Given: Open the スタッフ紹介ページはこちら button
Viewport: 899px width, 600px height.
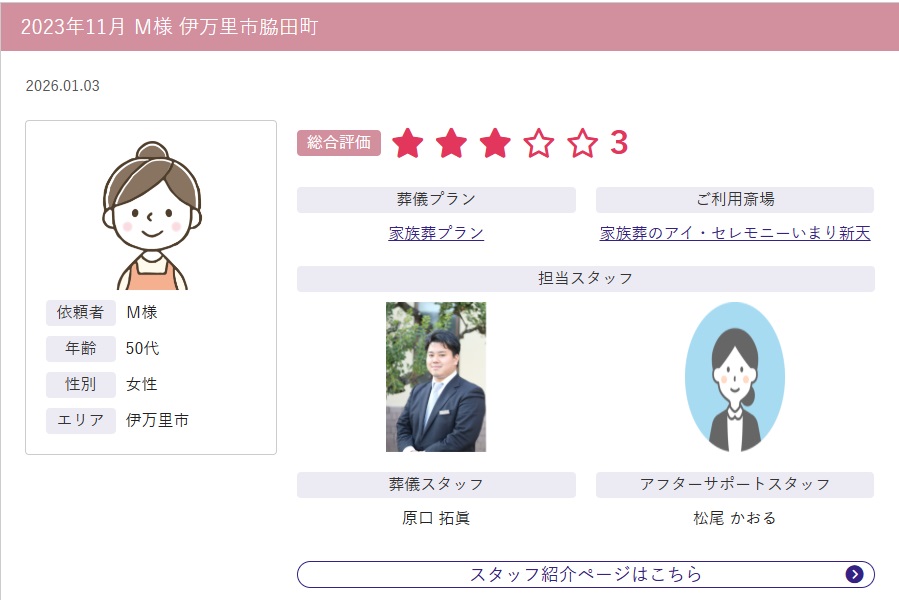Looking at the screenshot, I should (585, 574).
